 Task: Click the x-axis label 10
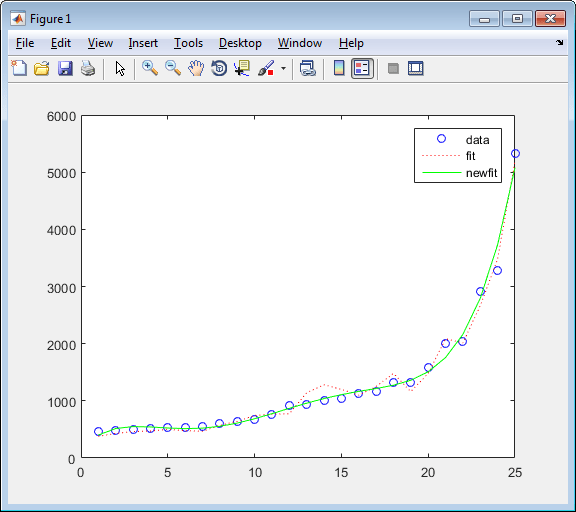(255, 472)
